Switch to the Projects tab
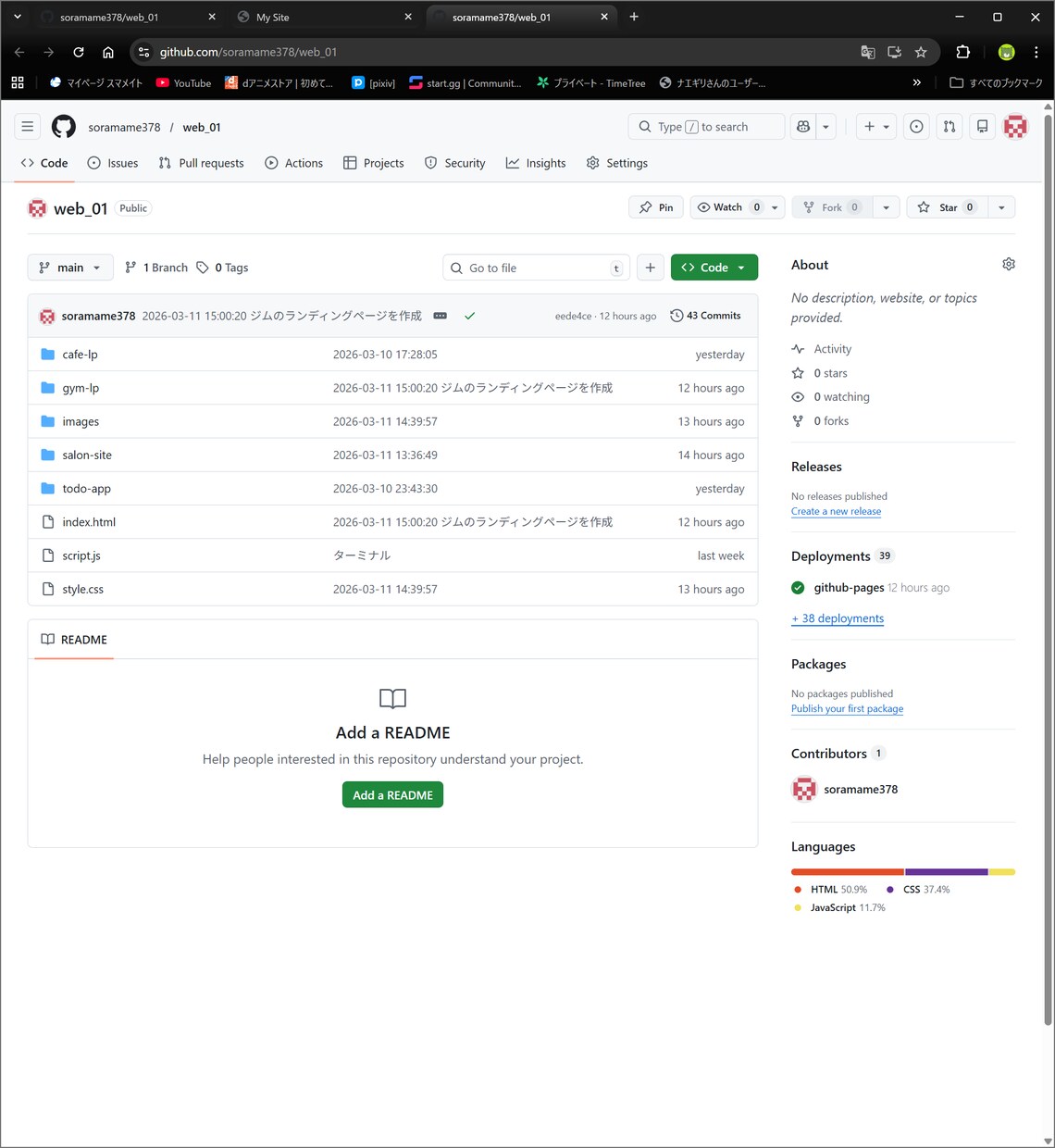1055x1148 pixels. pos(374,163)
